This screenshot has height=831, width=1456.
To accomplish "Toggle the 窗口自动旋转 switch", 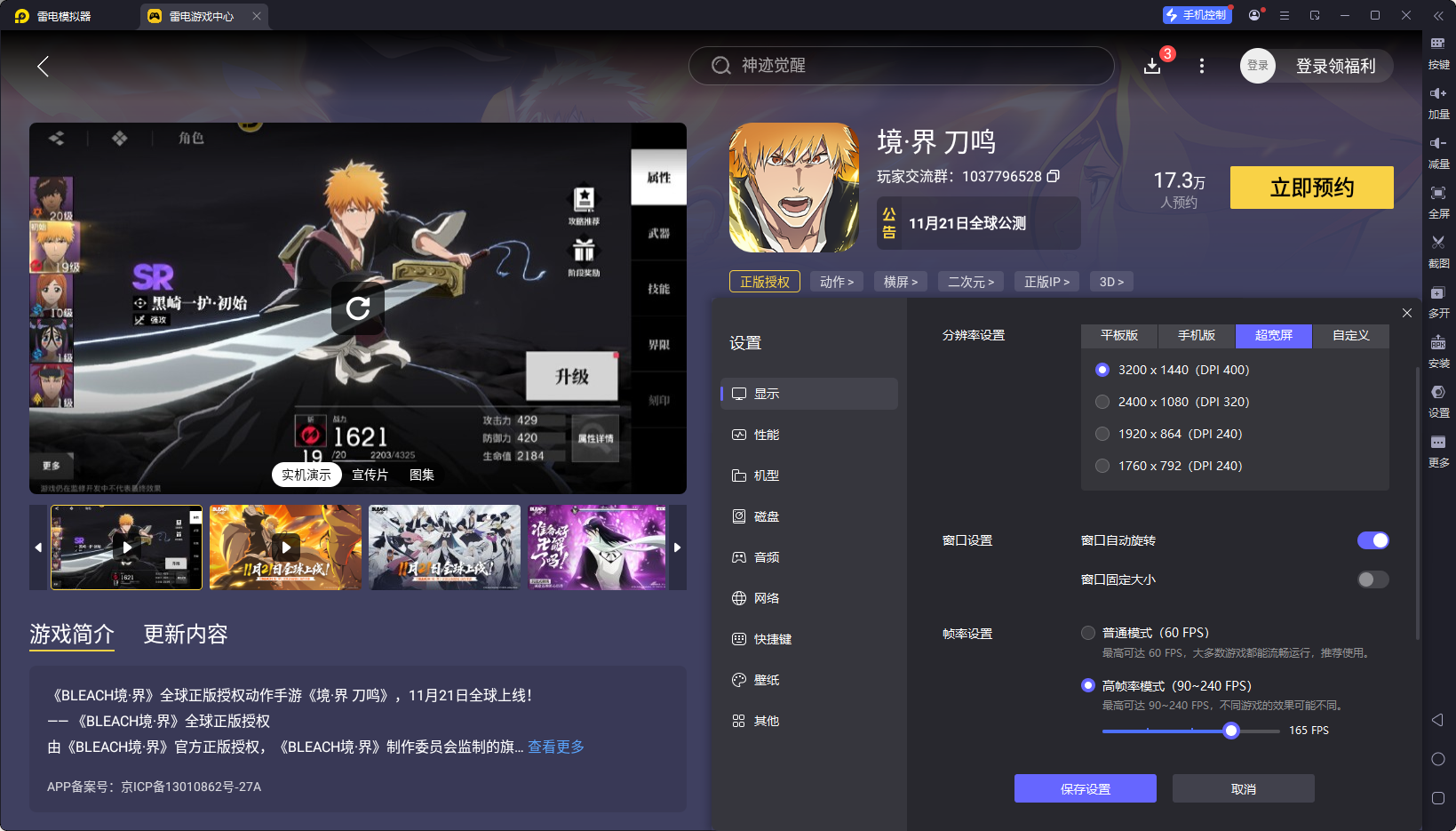I will (x=1372, y=540).
